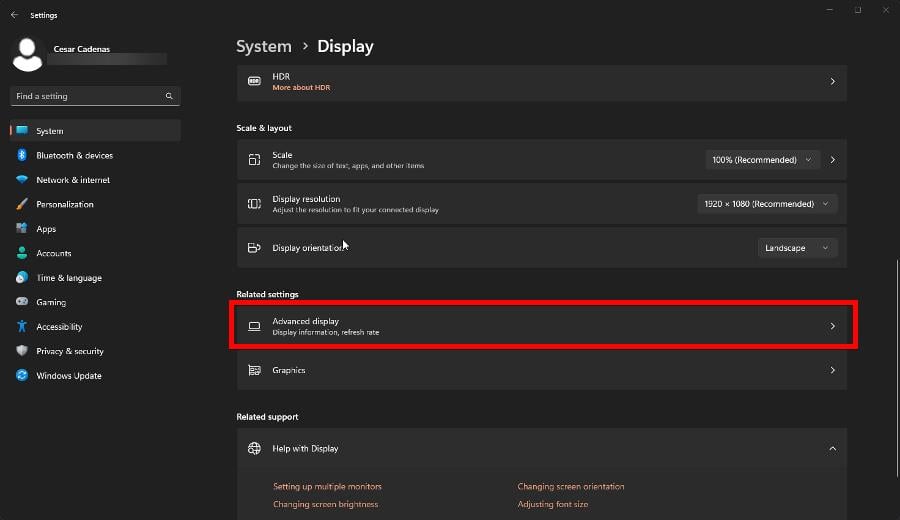This screenshot has height=520, width=900.
Task: Select System in the sidebar
Action: click(x=95, y=131)
